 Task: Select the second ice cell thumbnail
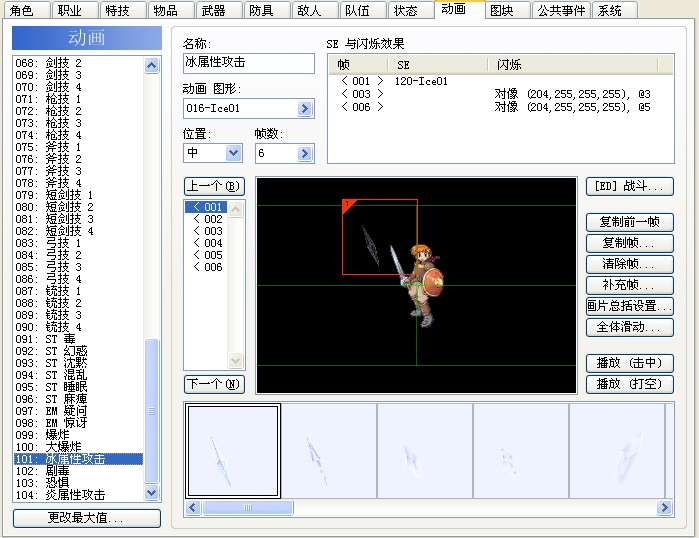329,451
